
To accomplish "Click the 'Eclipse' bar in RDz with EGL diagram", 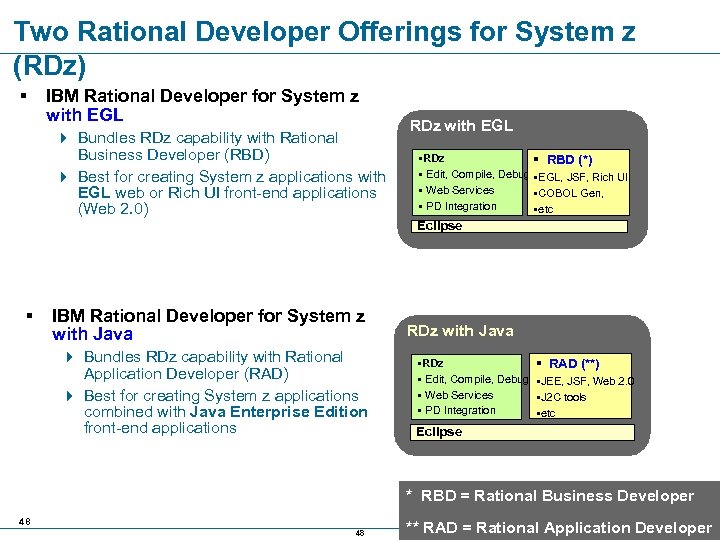I will point(519,226).
